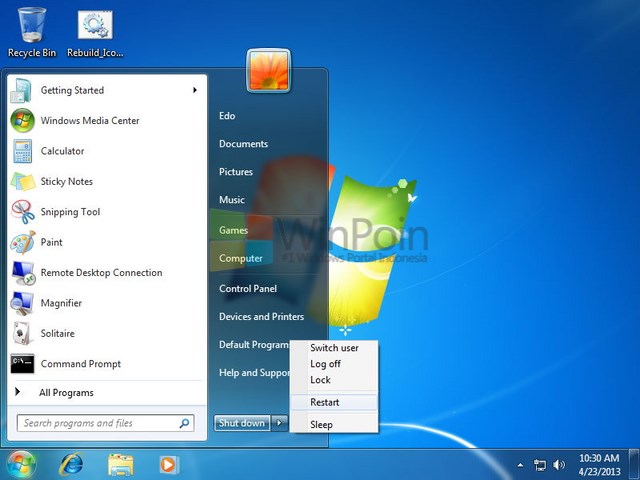Open the Edo user folder link
The width and height of the screenshot is (640, 480).
(x=227, y=116)
